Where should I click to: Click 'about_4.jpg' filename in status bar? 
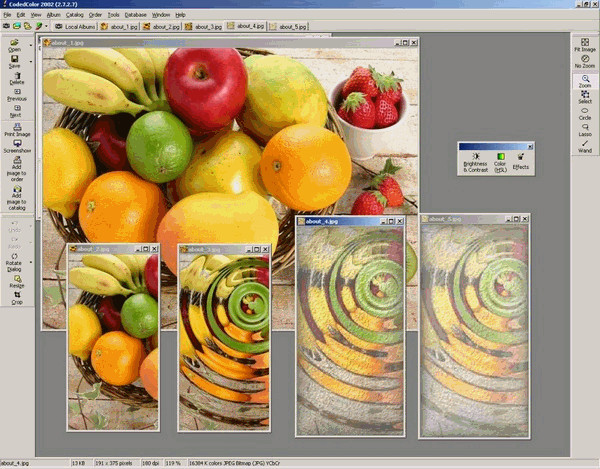(15, 463)
